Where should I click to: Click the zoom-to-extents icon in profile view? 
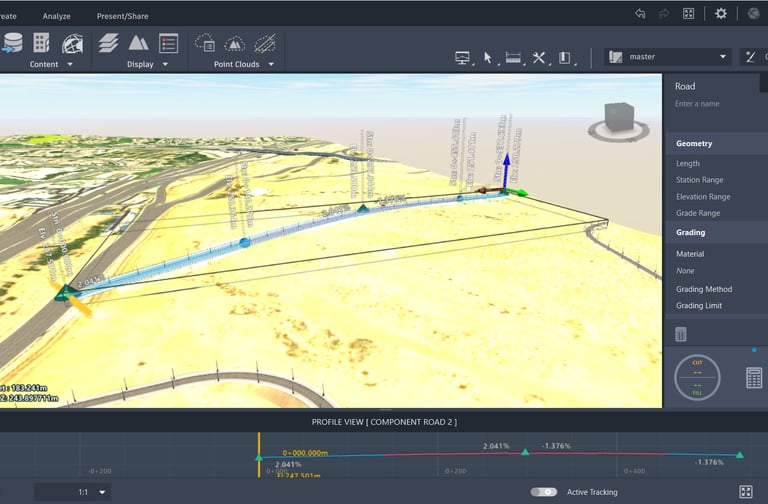point(745,492)
